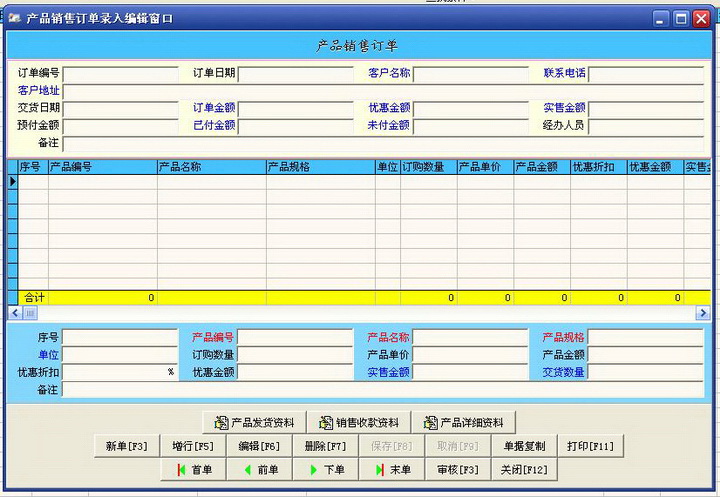720x497 pixels.
Task: Create a new order with 新单[F3]
Action: point(127,446)
